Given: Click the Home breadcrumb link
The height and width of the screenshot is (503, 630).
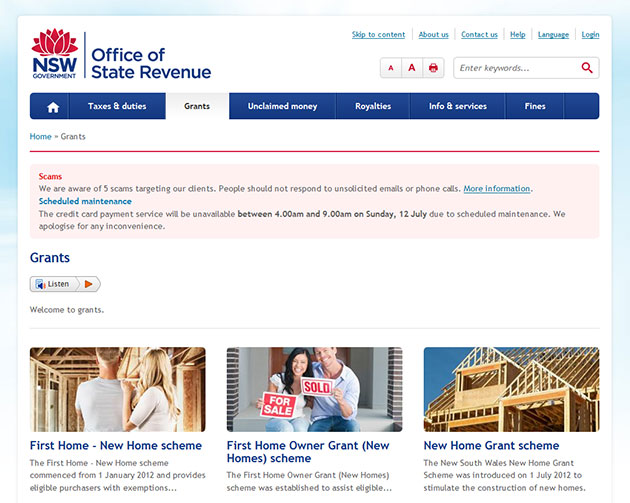Looking at the screenshot, I should pyautogui.click(x=40, y=136).
